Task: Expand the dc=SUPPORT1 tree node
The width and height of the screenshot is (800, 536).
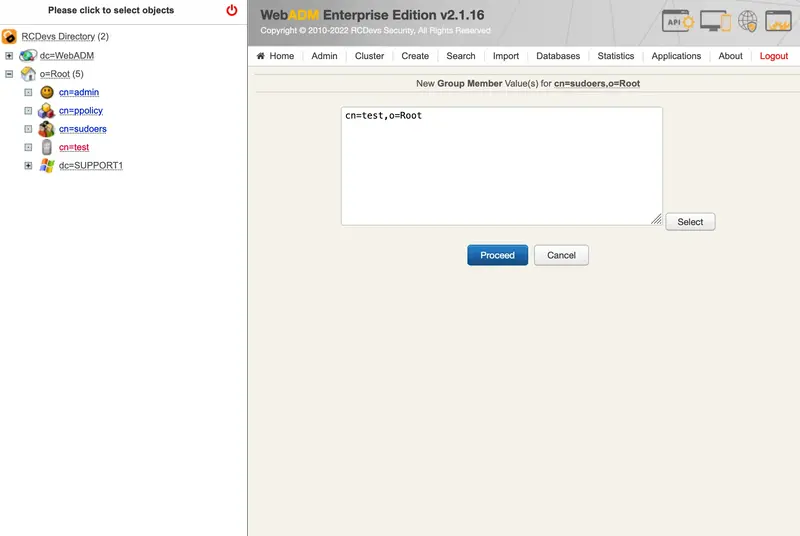Action: pos(29,166)
